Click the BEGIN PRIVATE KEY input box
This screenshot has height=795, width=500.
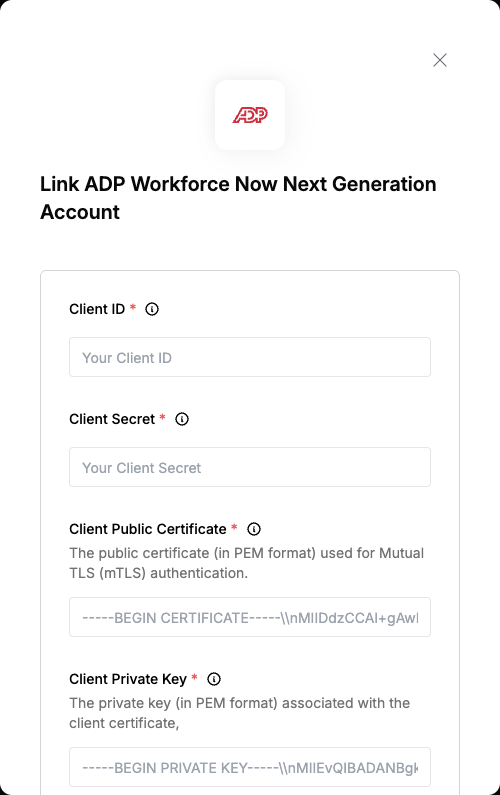point(250,767)
